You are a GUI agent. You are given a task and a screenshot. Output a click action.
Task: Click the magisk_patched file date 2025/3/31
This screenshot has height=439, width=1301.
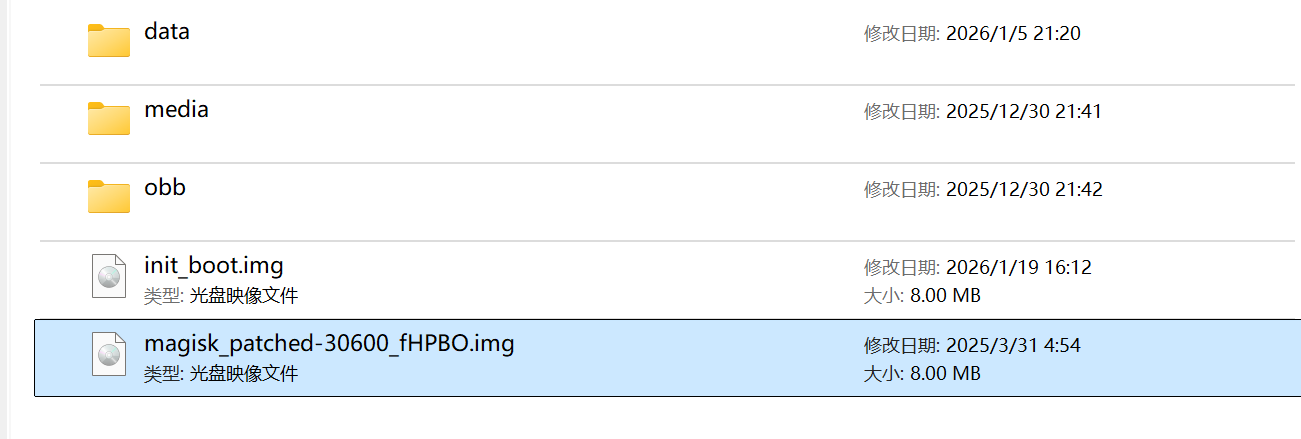click(x=1012, y=346)
